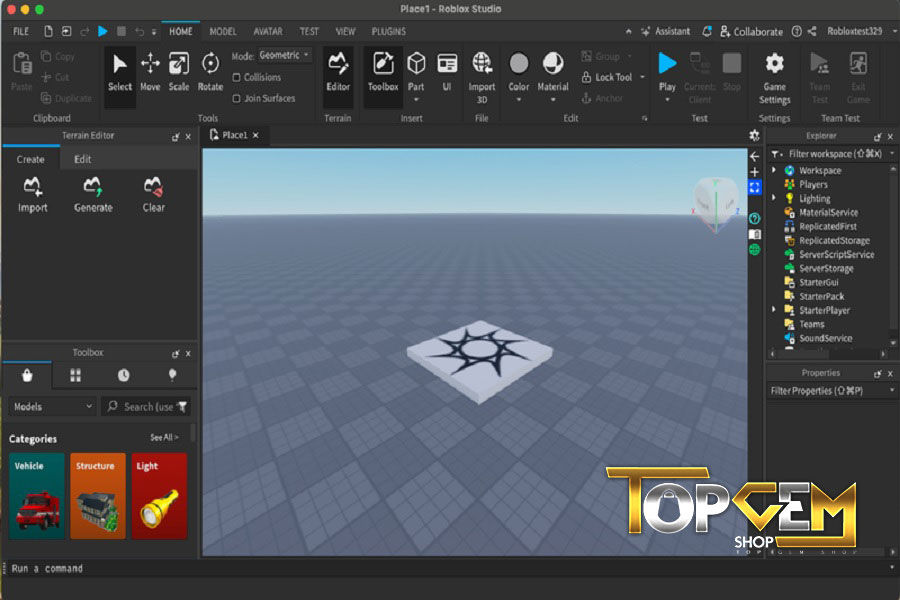This screenshot has width=900, height=600.
Task: Switch to the MODEL ribbon tab
Action: point(222,31)
